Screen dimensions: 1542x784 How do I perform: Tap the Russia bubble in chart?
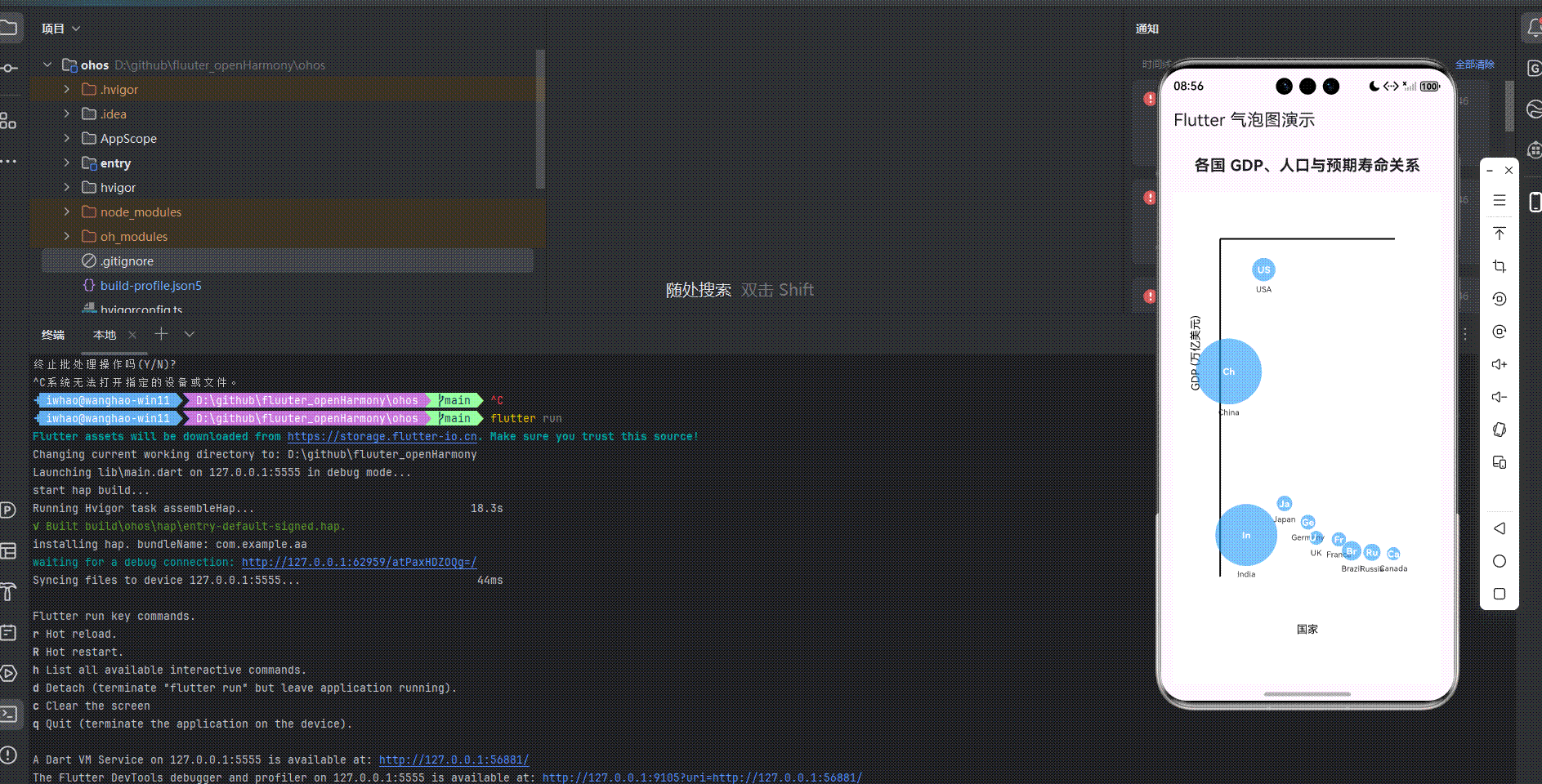[x=1372, y=553]
